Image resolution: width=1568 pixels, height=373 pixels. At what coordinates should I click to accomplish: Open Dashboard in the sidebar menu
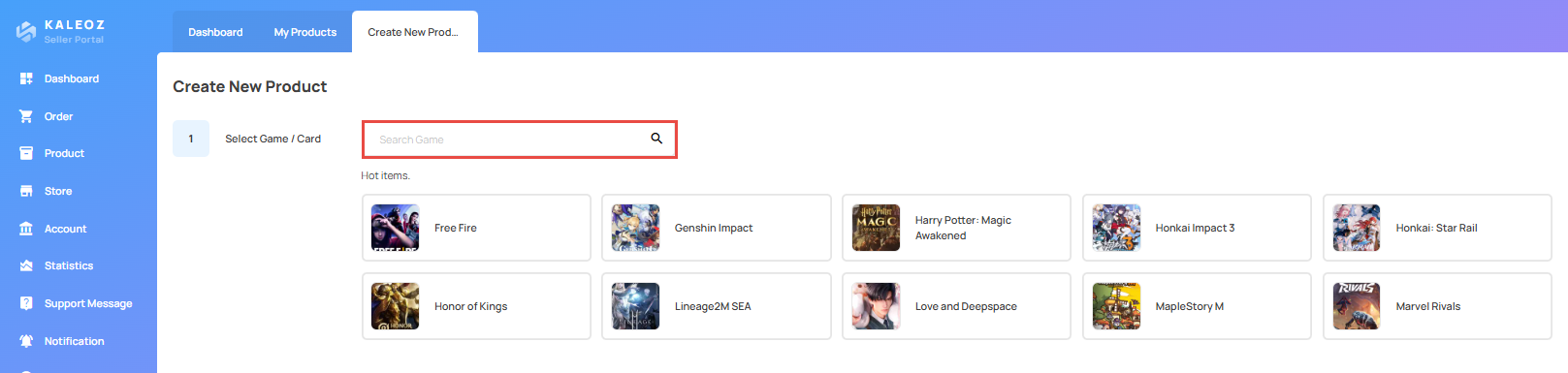click(72, 78)
